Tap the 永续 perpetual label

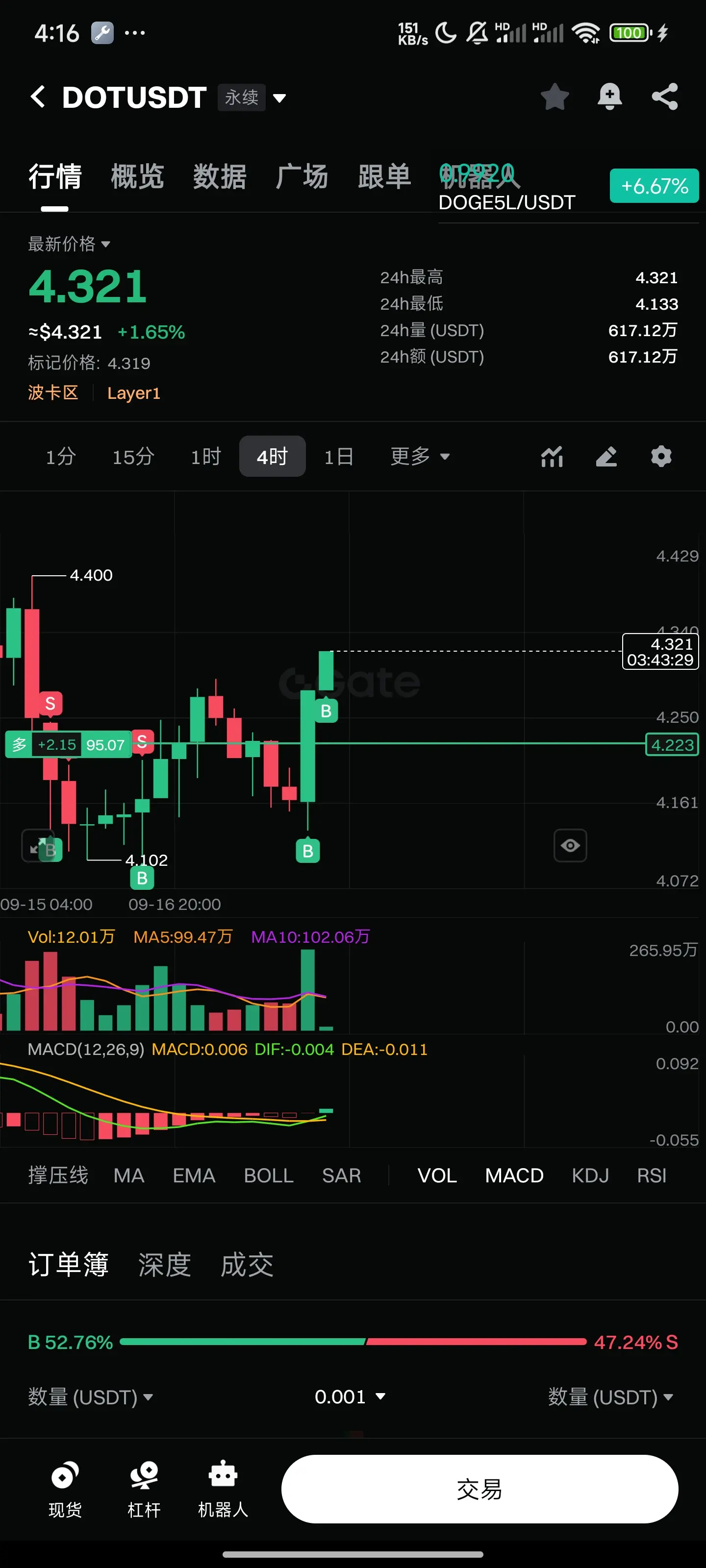point(241,98)
